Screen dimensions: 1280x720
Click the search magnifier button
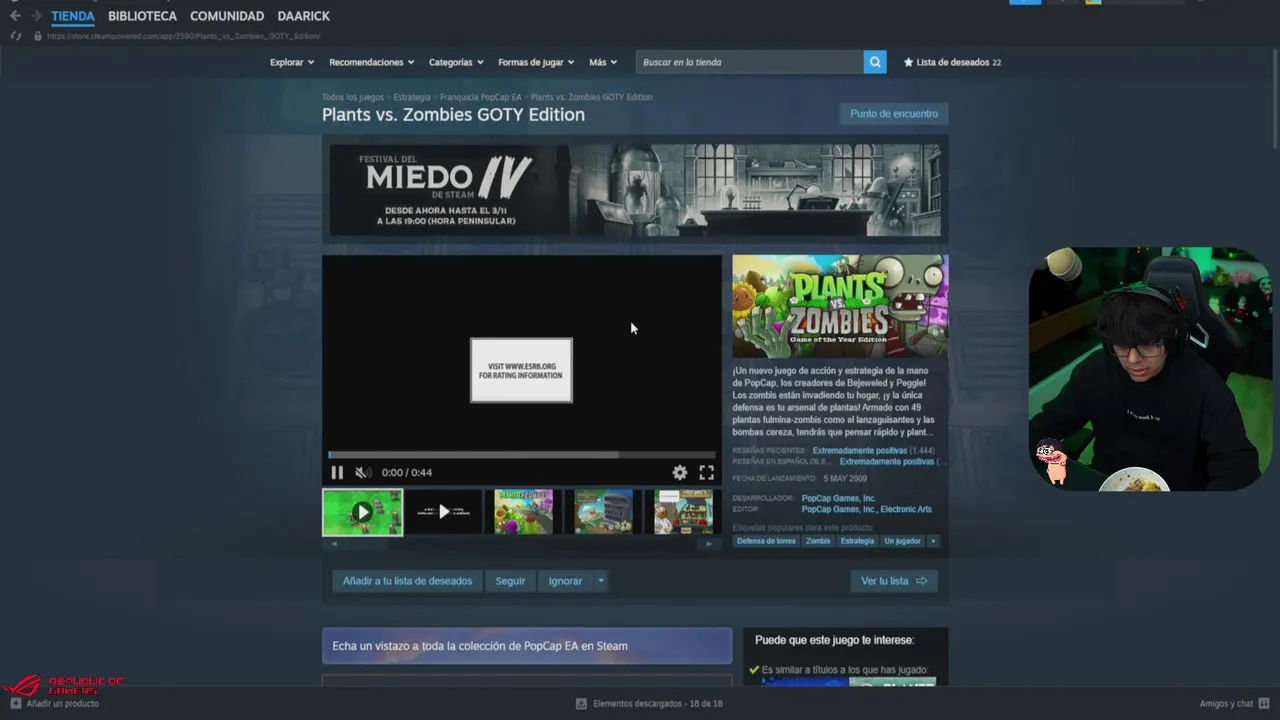tap(875, 62)
